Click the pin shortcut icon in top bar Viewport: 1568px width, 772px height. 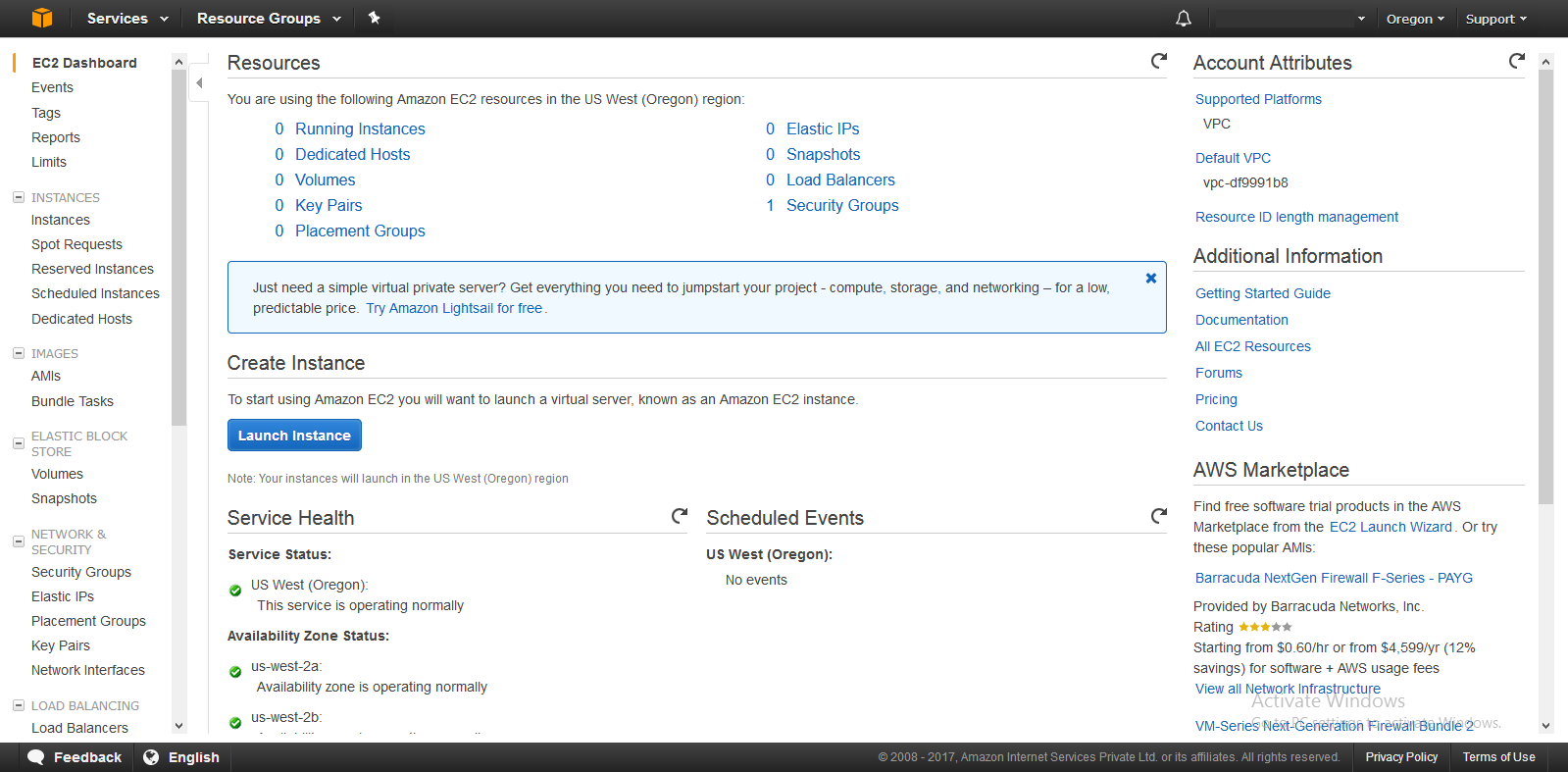[374, 18]
